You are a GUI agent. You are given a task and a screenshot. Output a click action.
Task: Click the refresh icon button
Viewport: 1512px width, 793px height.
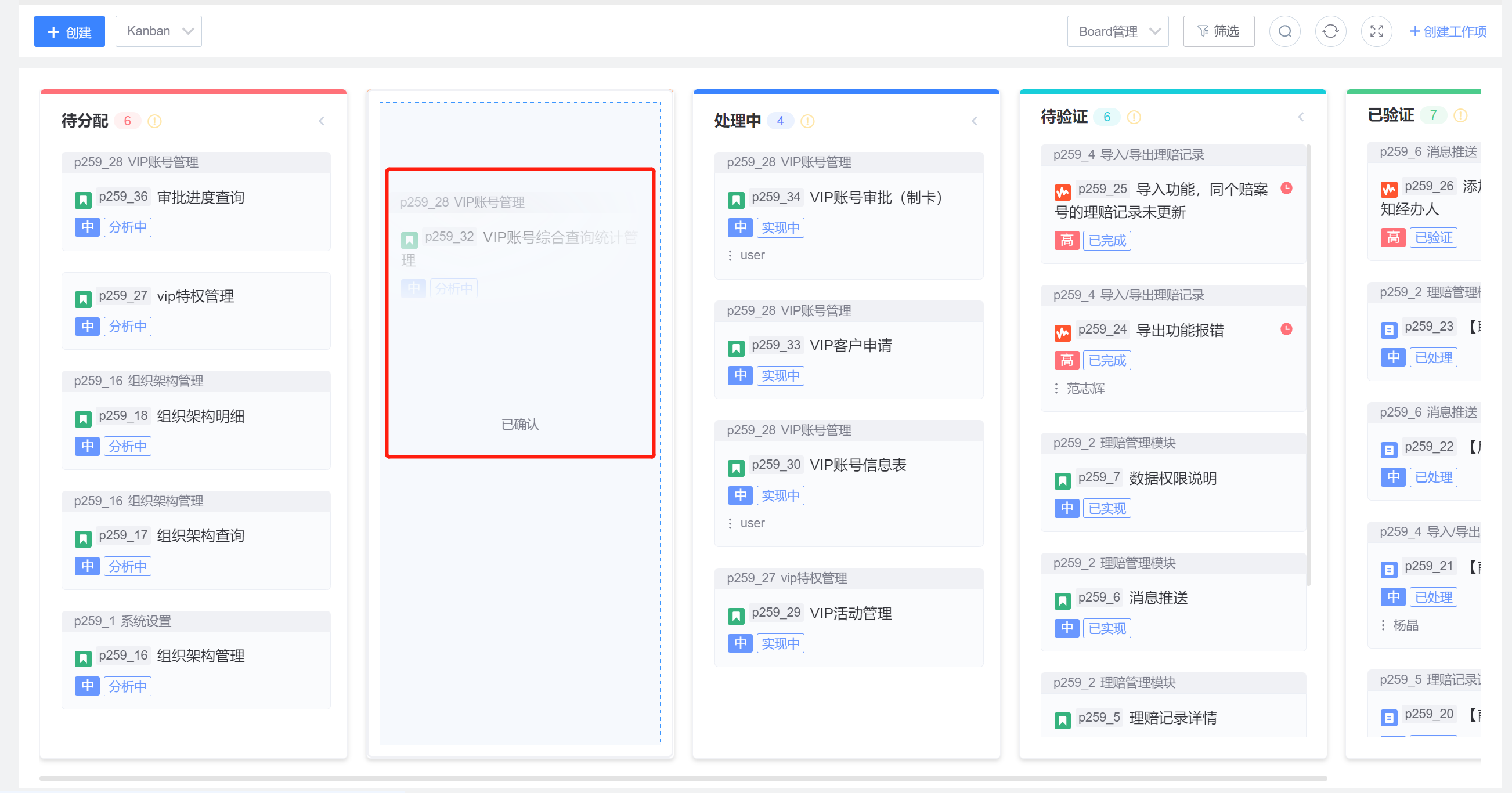point(1331,32)
